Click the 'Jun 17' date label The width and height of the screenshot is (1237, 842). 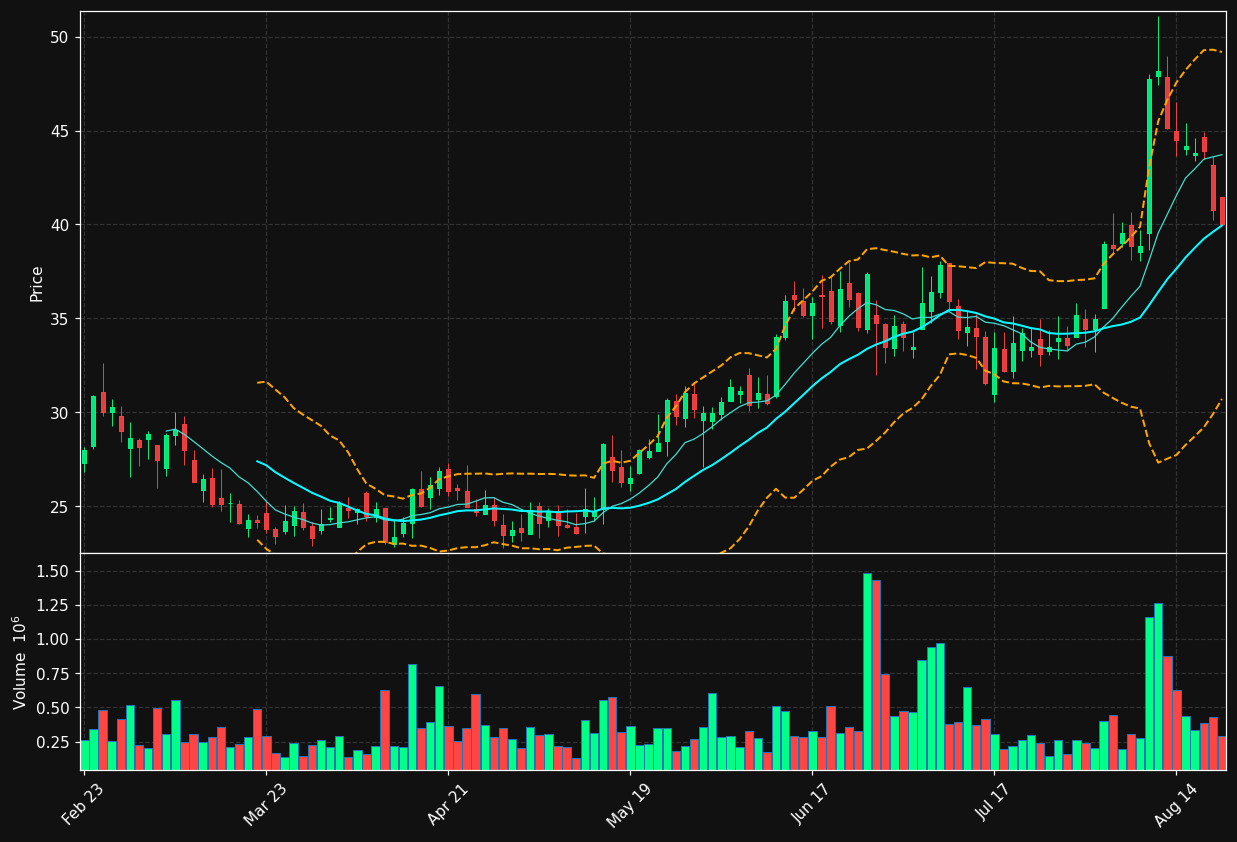click(811, 803)
